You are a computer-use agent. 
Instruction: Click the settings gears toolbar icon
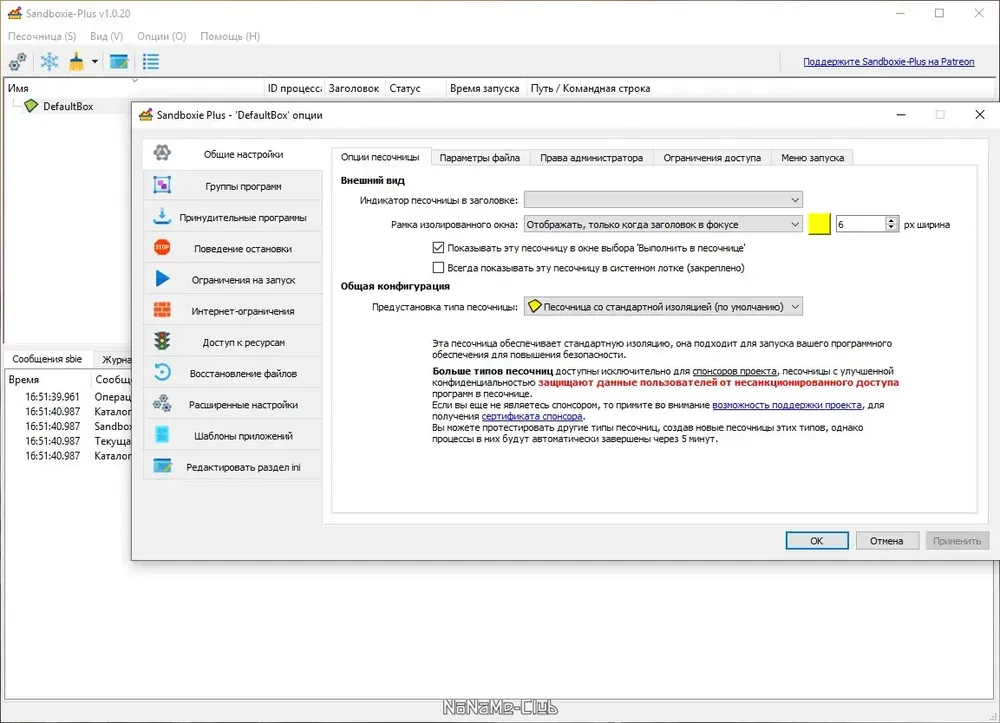[17, 62]
